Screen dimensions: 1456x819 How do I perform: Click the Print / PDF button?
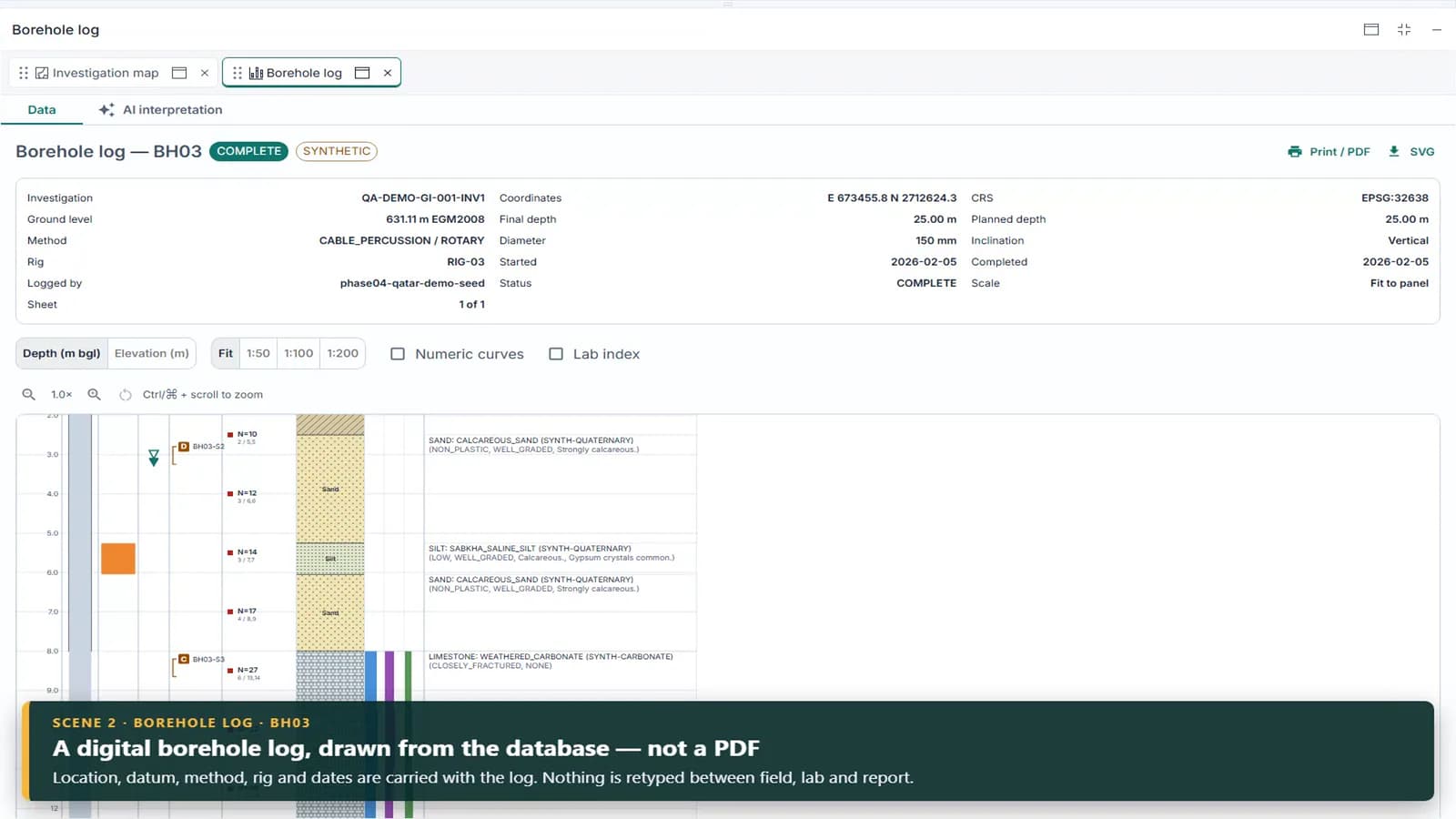pyautogui.click(x=1329, y=152)
